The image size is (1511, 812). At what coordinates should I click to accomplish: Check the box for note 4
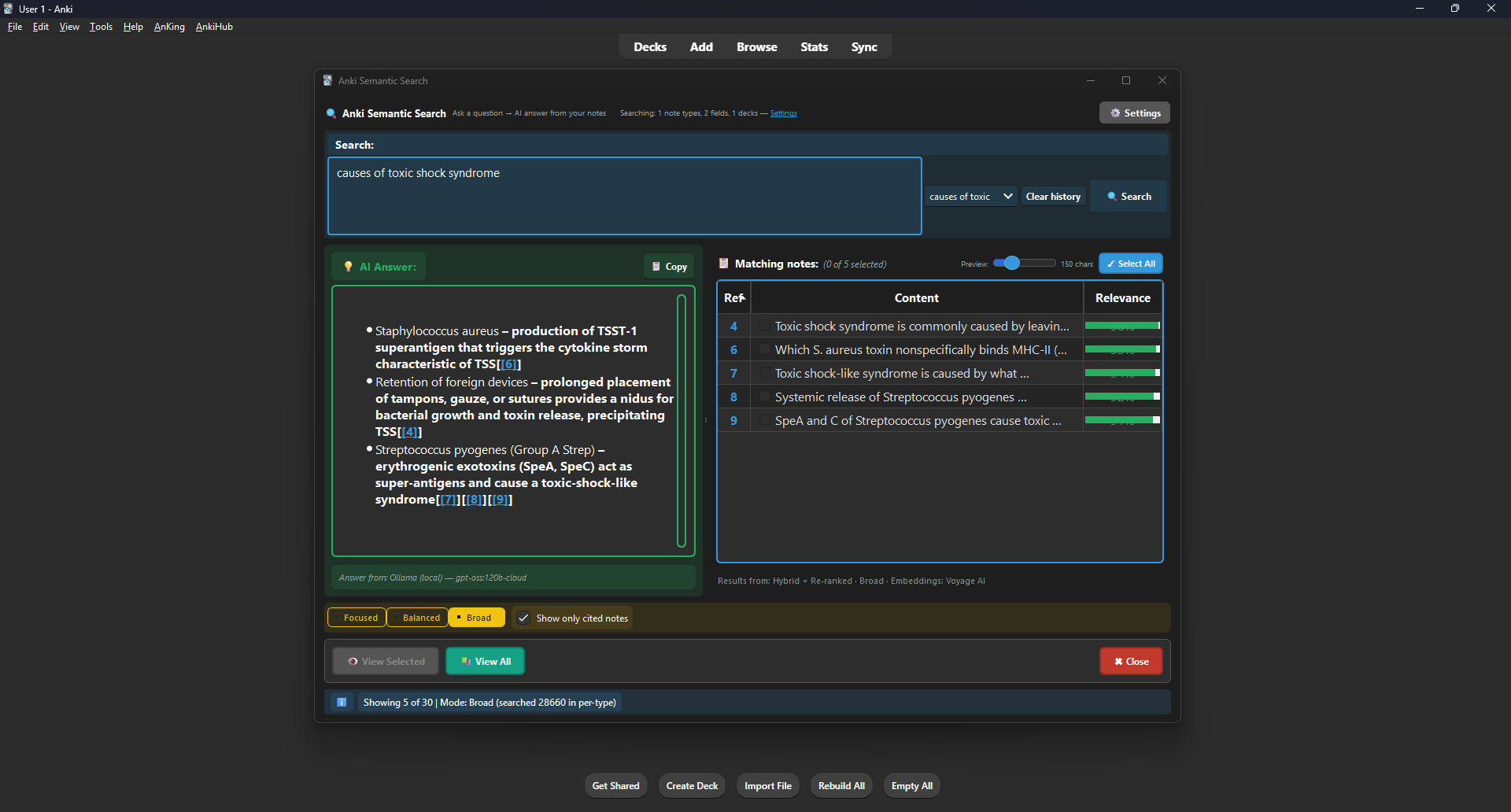764,326
